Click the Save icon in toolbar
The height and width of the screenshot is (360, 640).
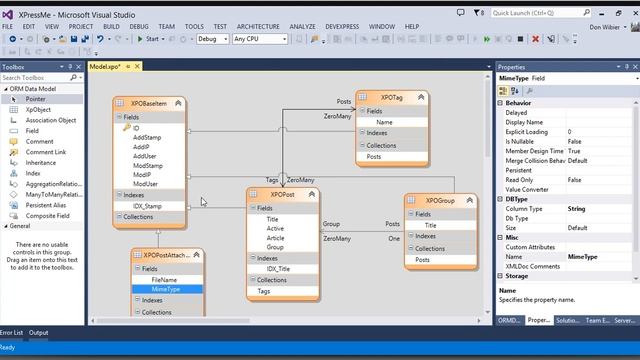point(74,39)
